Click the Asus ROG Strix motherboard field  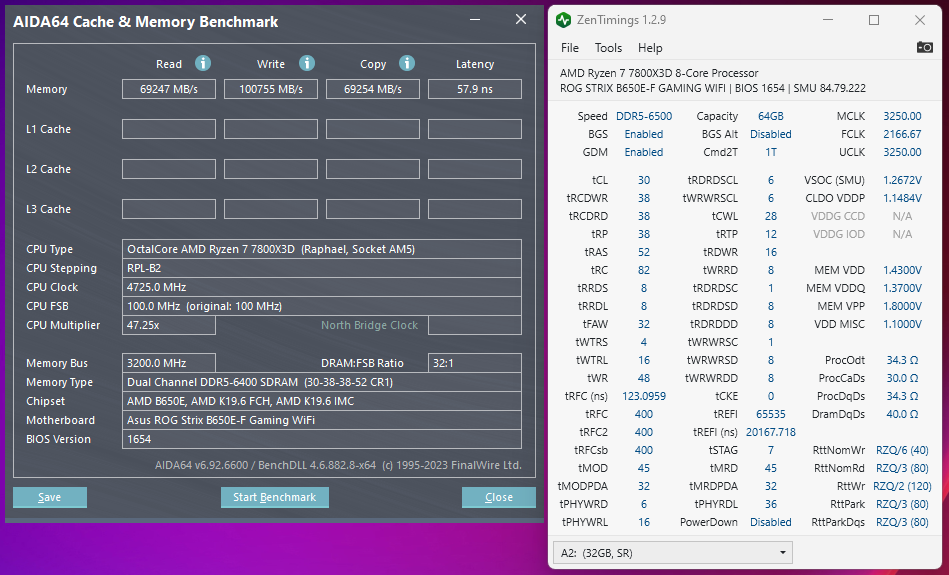(x=321, y=420)
